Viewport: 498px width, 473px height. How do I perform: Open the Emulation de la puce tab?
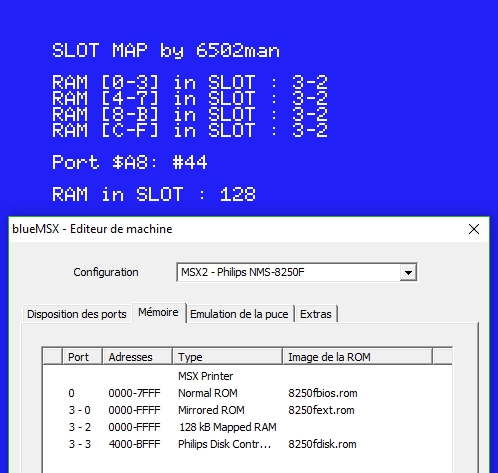point(239,314)
